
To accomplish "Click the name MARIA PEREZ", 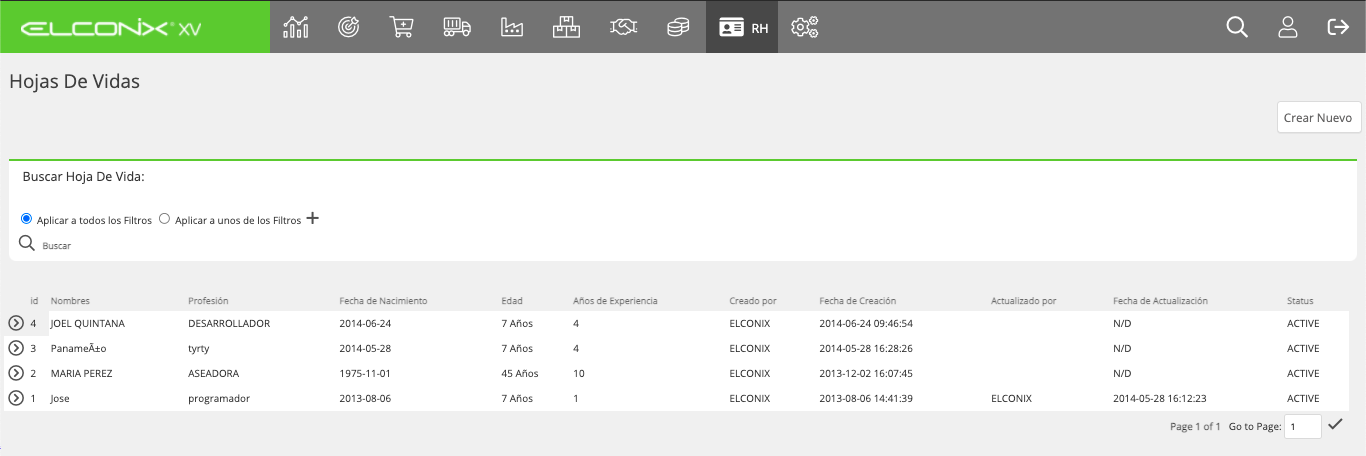I will pos(81,373).
